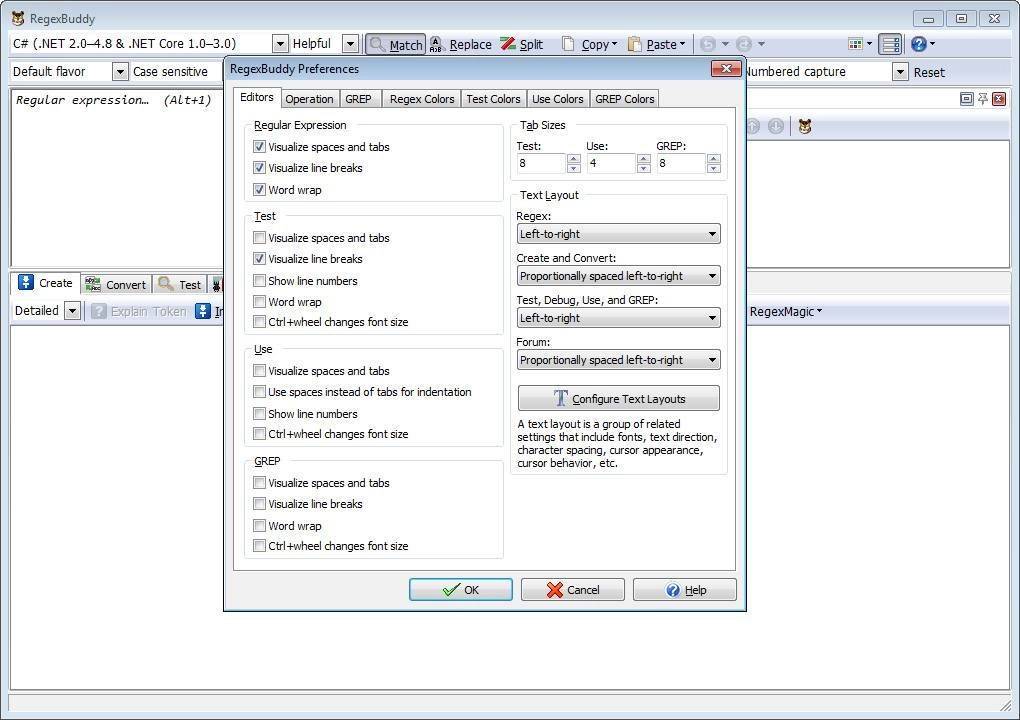Open the Create and Convert layout dropdown
The width and height of the screenshot is (1020, 720).
619,276
